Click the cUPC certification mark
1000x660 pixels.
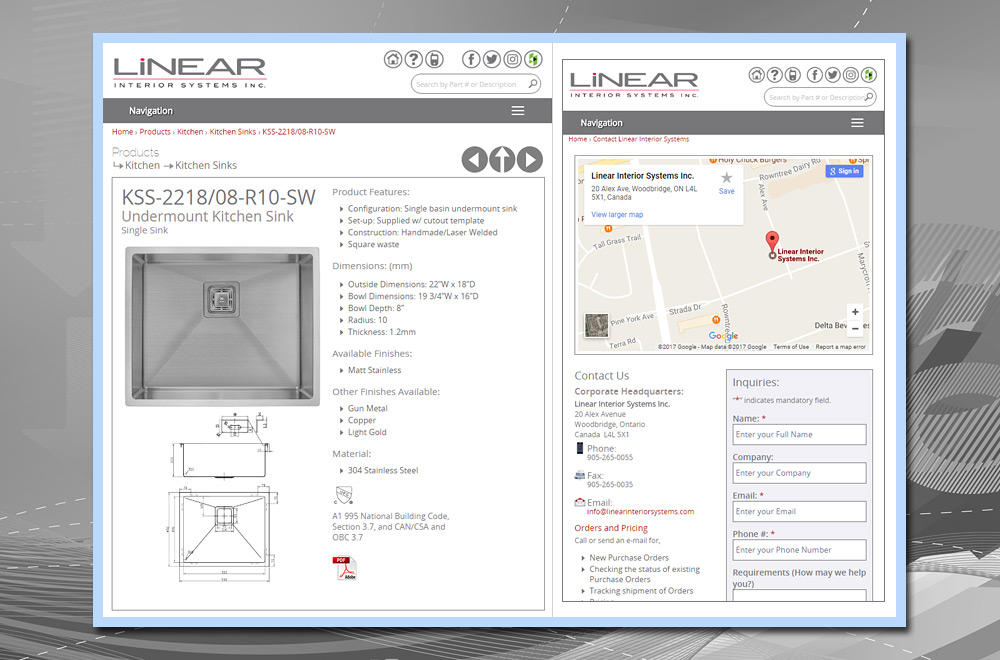pyautogui.click(x=343, y=495)
